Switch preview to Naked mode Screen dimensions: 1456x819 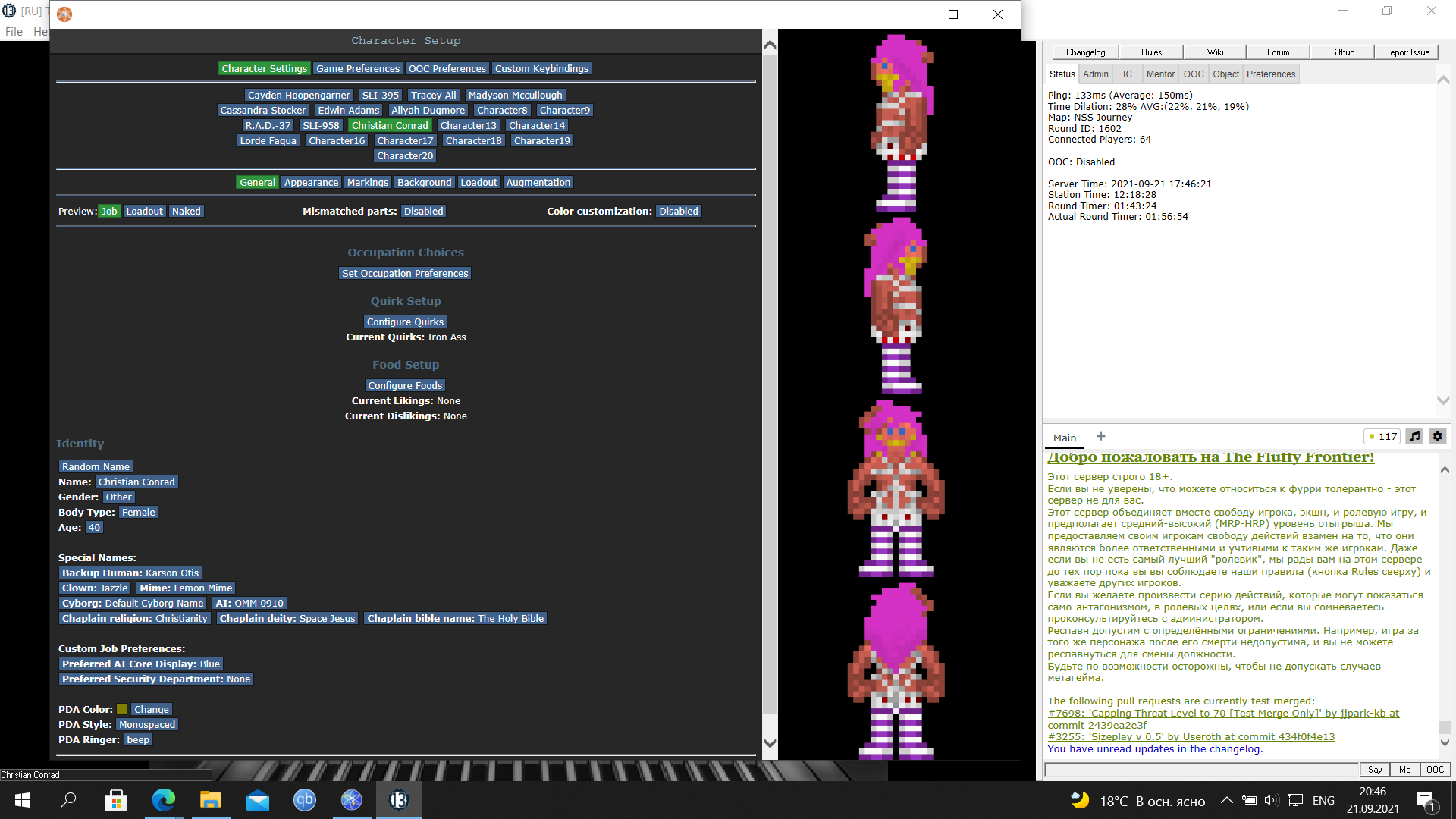tap(186, 211)
